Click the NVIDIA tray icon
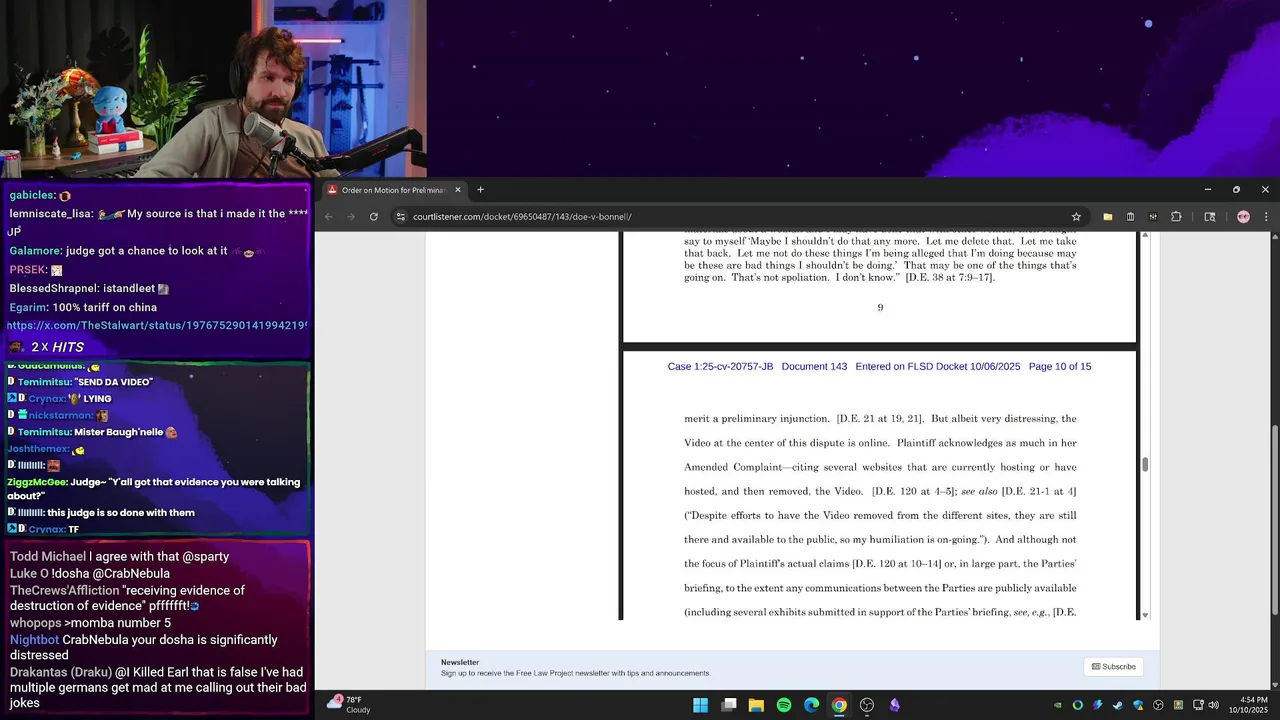This screenshot has width=1280, height=720. pyautogui.click(x=1058, y=705)
